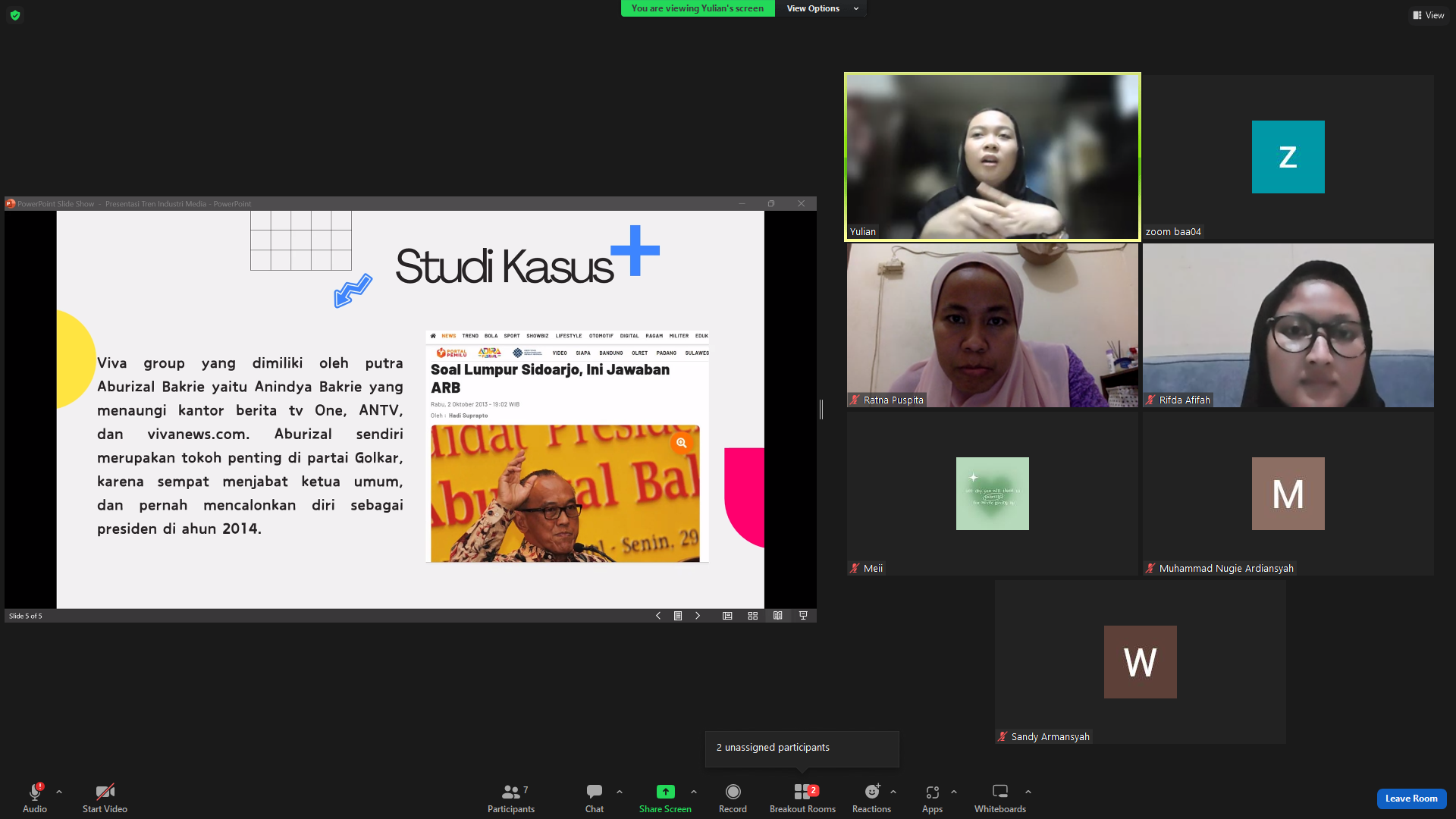Image resolution: width=1456 pixels, height=819 pixels.
Task: Click NEWS tab in the article screenshot
Action: tap(449, 336)
